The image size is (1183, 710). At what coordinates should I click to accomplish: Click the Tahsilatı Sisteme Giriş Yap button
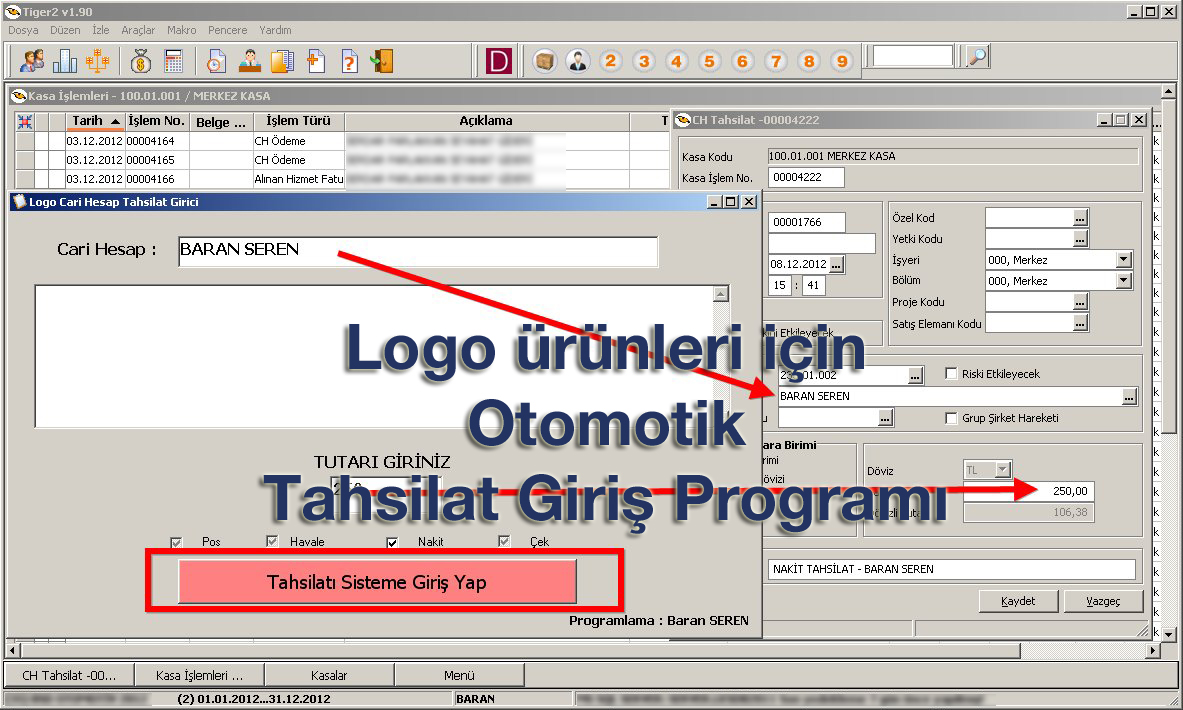(377, 582)
